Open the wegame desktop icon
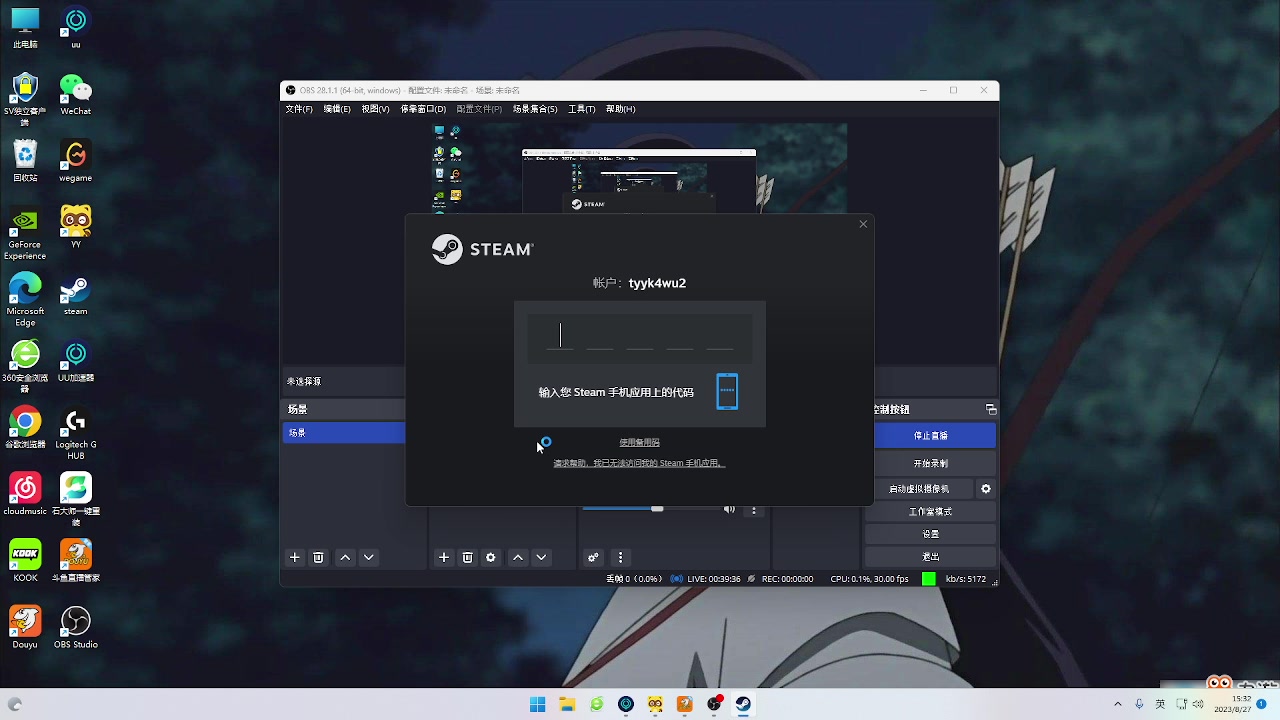1280x720 pixels. tap(76, 162)
